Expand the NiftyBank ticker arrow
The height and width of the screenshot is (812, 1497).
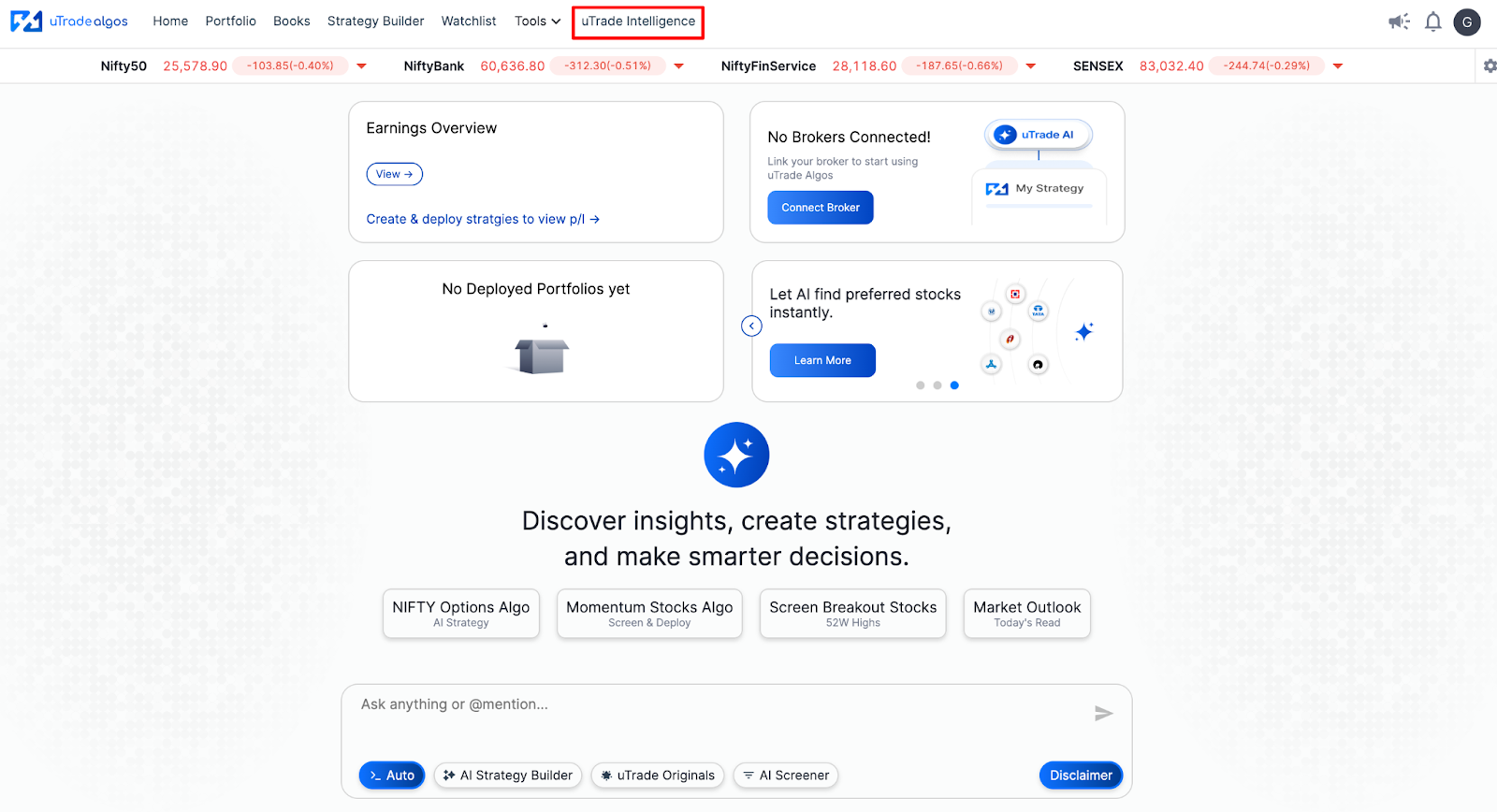tap(678, 66)
